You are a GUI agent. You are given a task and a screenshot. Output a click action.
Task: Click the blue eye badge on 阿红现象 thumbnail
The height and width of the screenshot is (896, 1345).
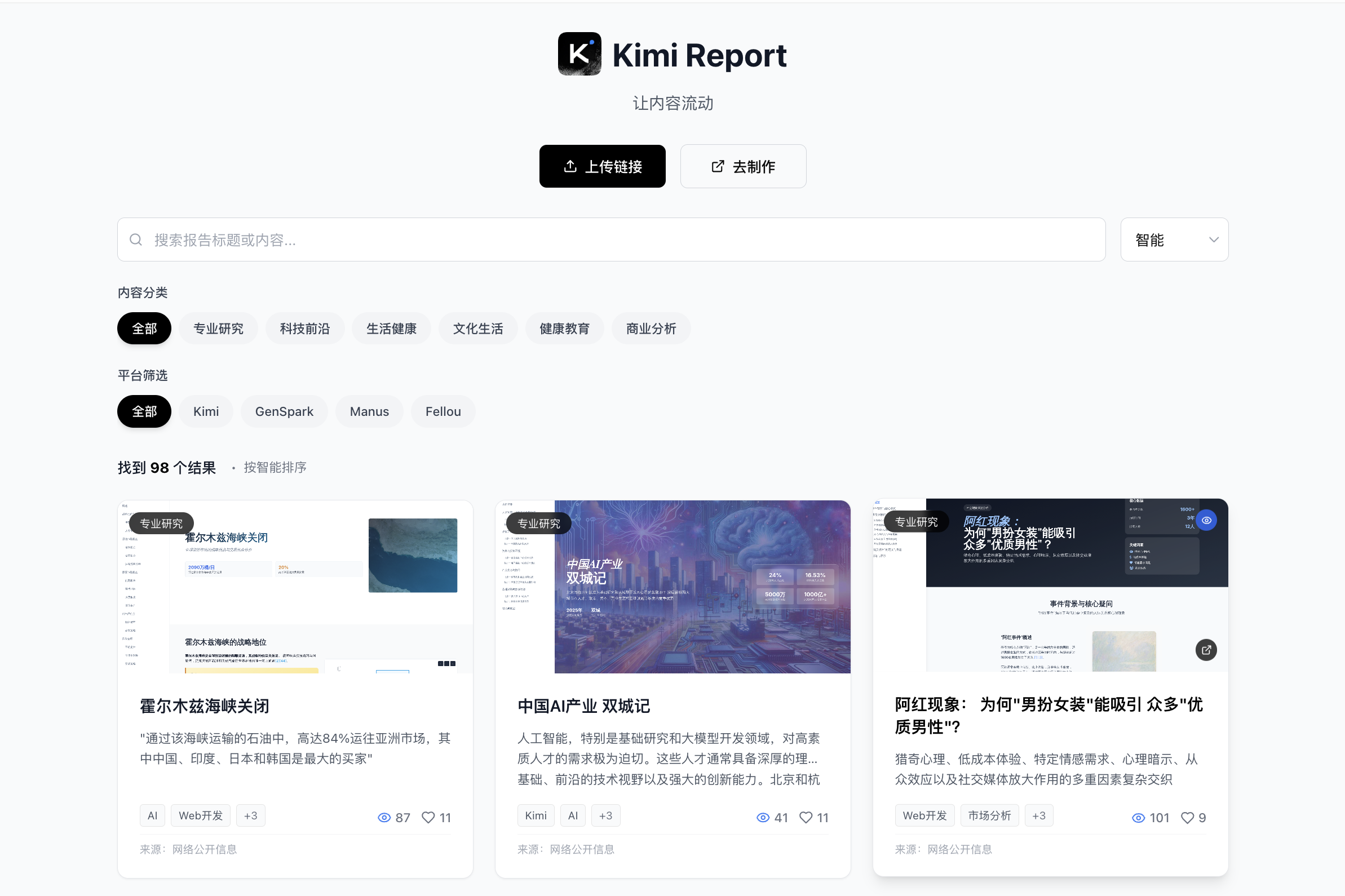coord(1206,521)
